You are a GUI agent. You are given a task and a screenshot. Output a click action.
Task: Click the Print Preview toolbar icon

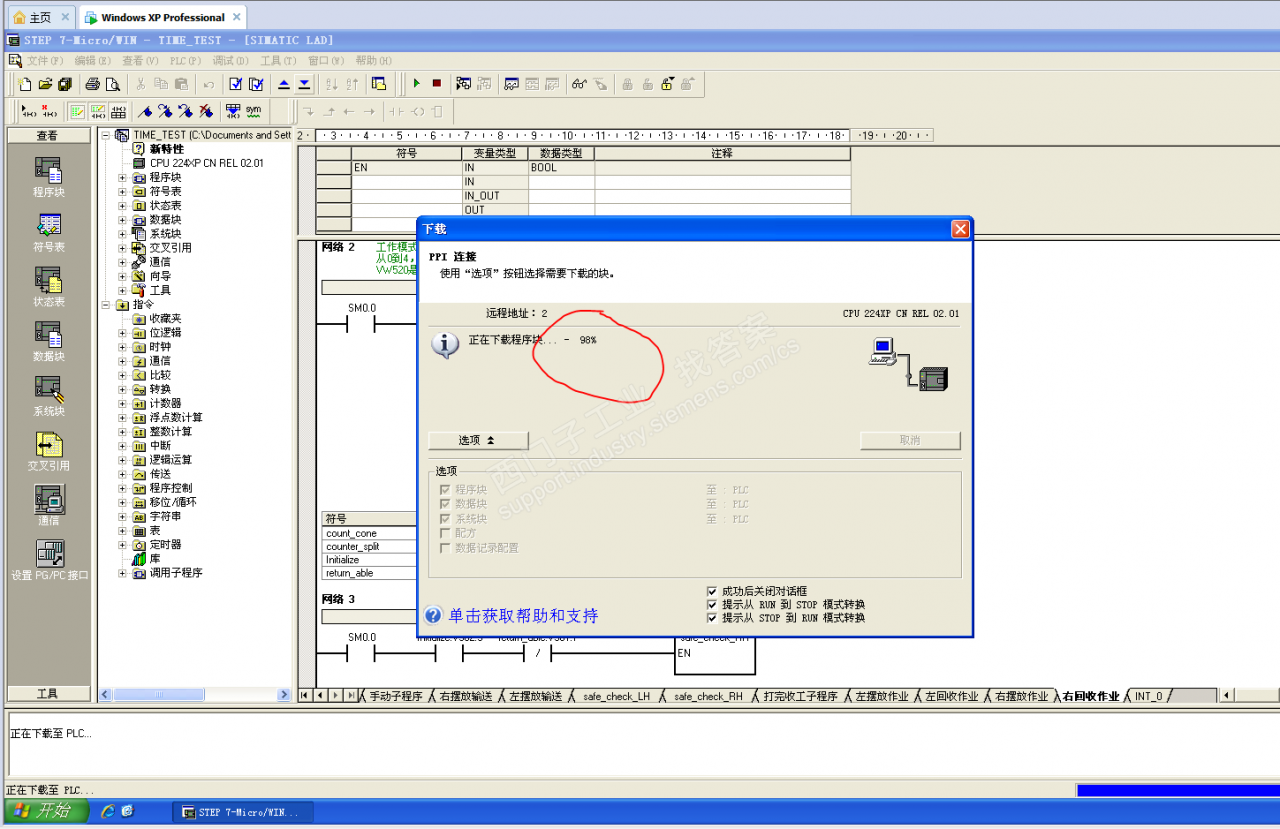click(113, 84)
